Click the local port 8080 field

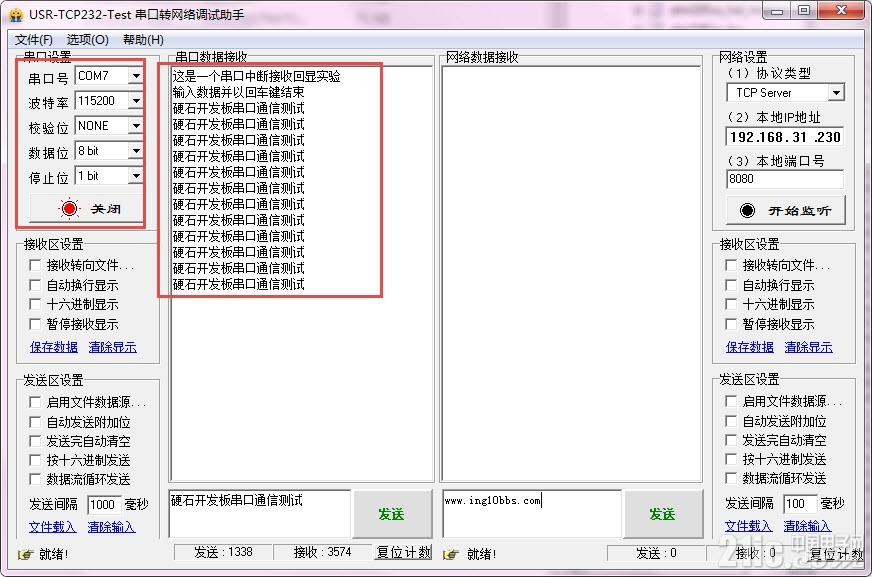(x=785, y=179)
